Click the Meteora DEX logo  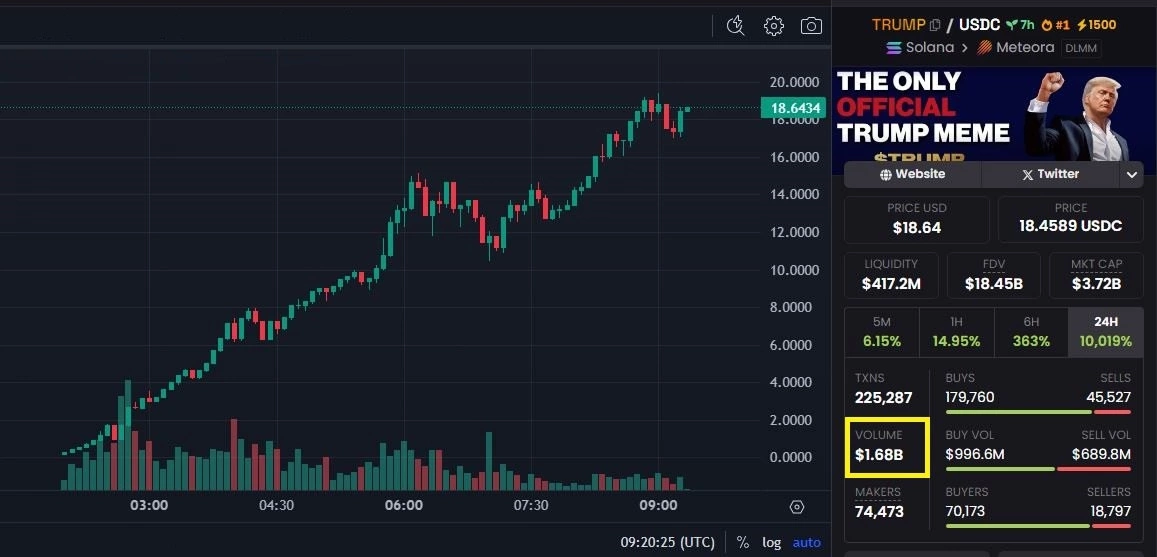pos(985,48)
